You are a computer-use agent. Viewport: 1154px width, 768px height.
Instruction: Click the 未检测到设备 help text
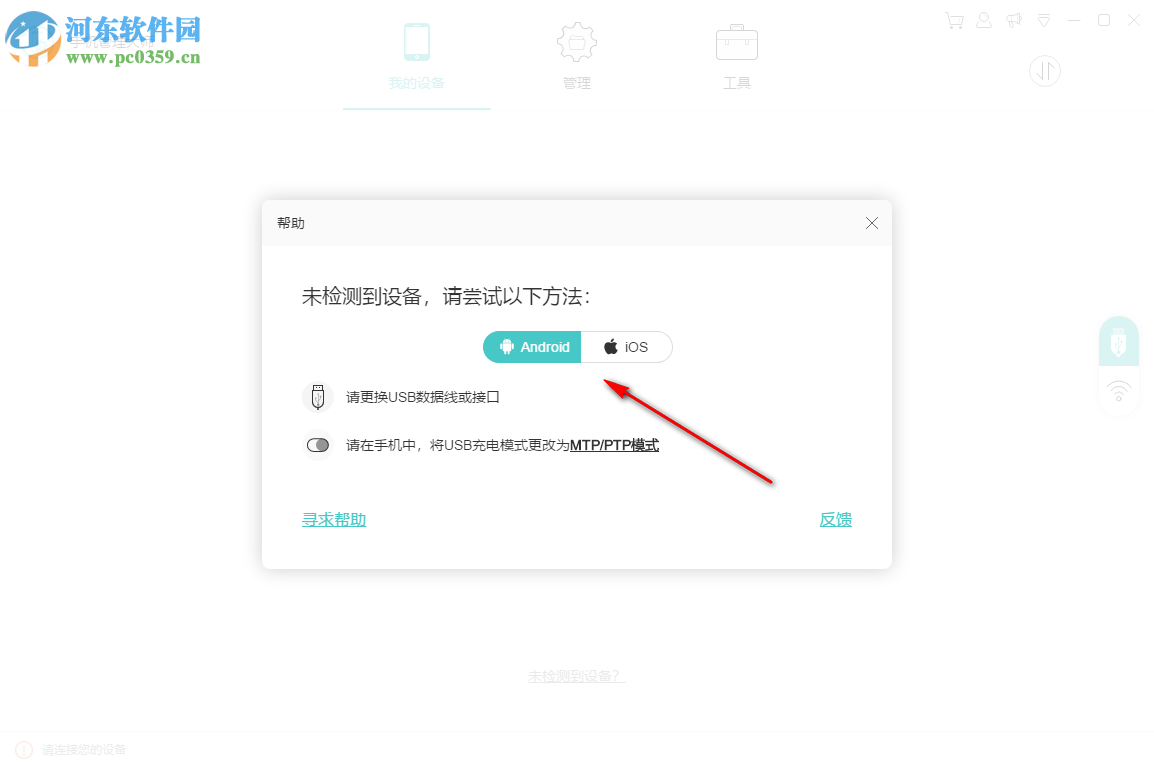pos(576,675)
